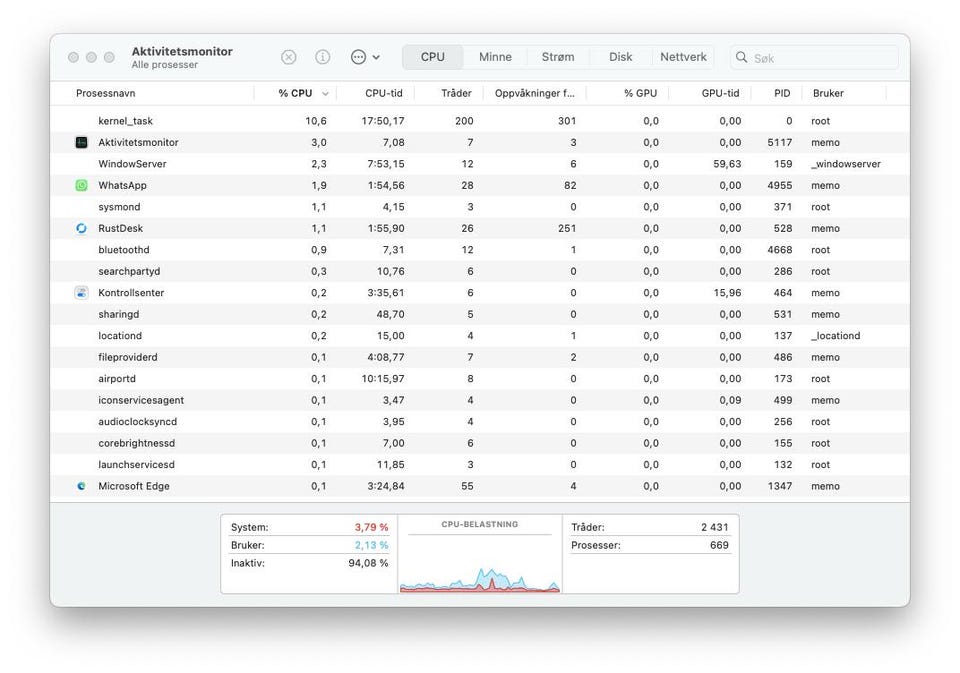Click CPU-tid value 17:50,17
Image resolution: width=960 pixels, height=673 pixels.
(383, 121)
